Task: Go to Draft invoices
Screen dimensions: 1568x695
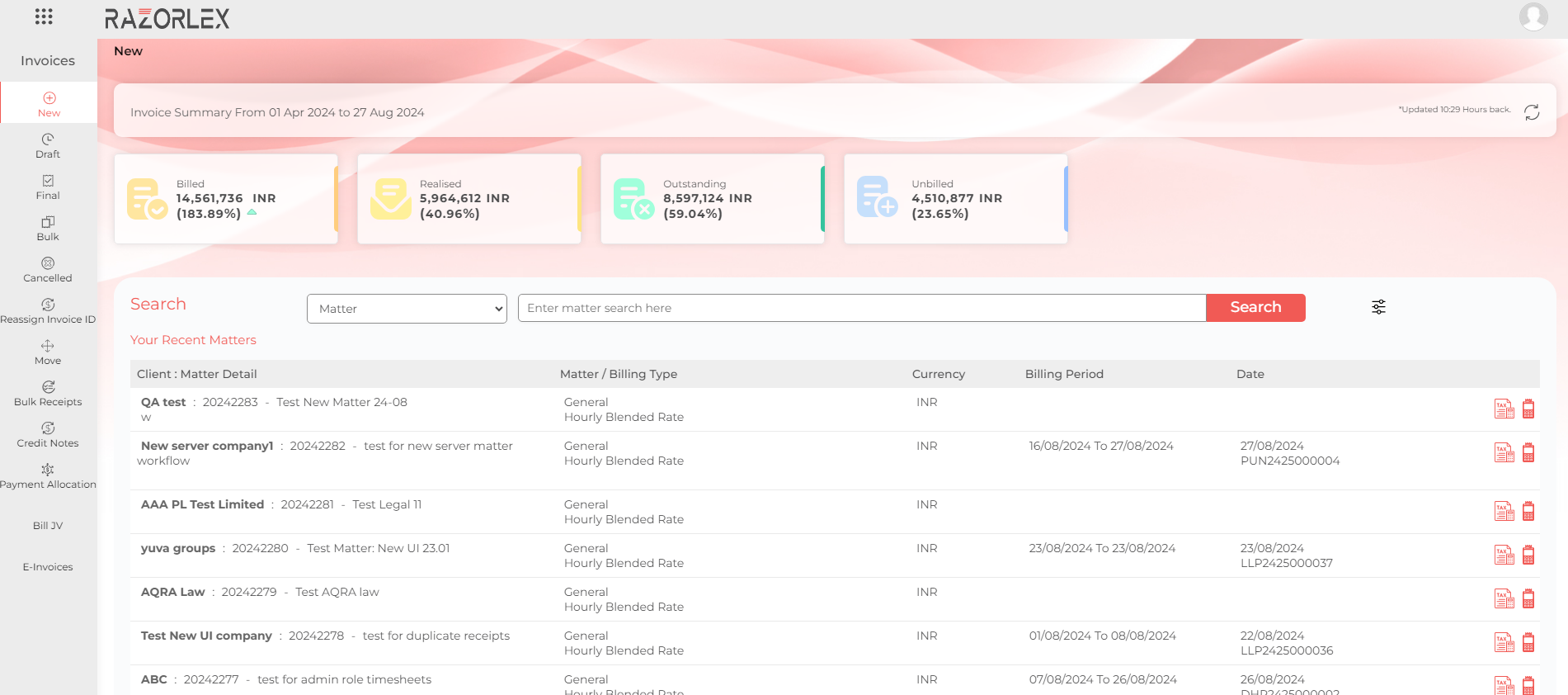Action: (x=48, y=146)
